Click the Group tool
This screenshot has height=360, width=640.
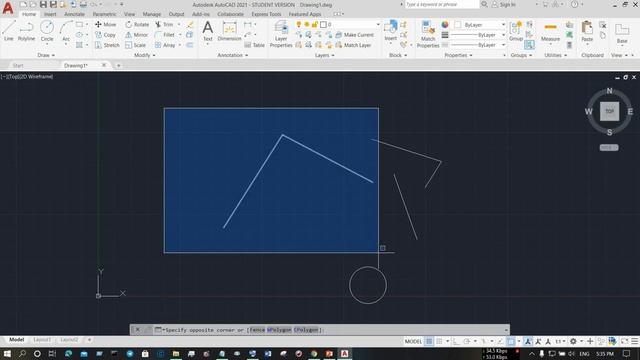point(516,31)
